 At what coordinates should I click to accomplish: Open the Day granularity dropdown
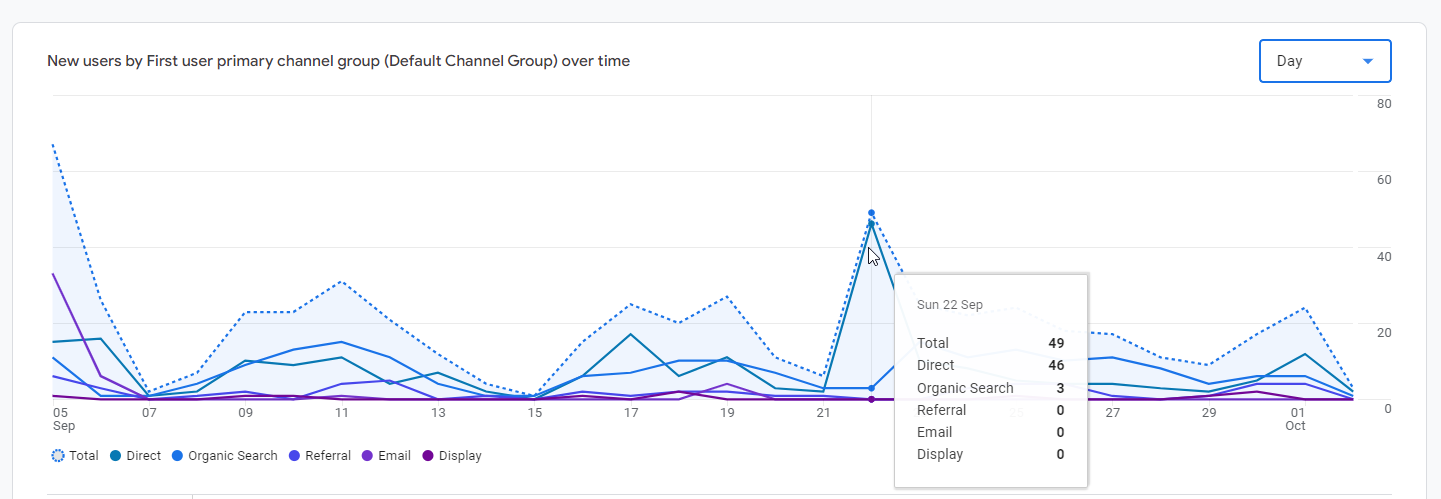click(x=1325, y=61)
